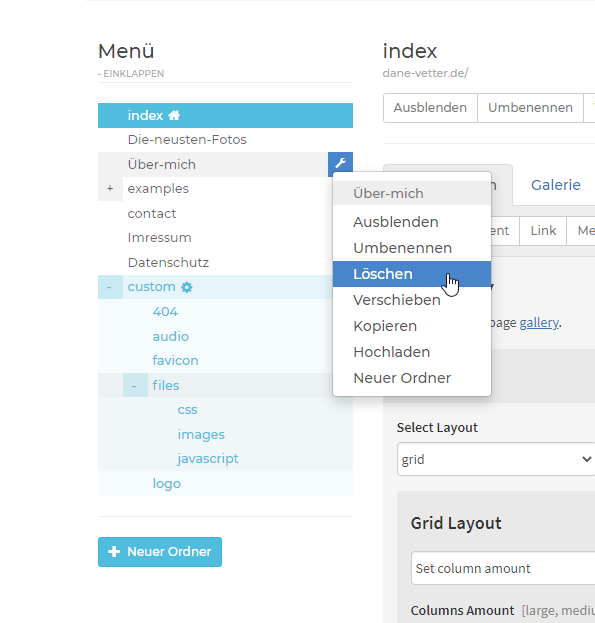Expand the examples folder with plus
Image resolution: width=595 pixels, height=623 pixels.
pos(110,189)
